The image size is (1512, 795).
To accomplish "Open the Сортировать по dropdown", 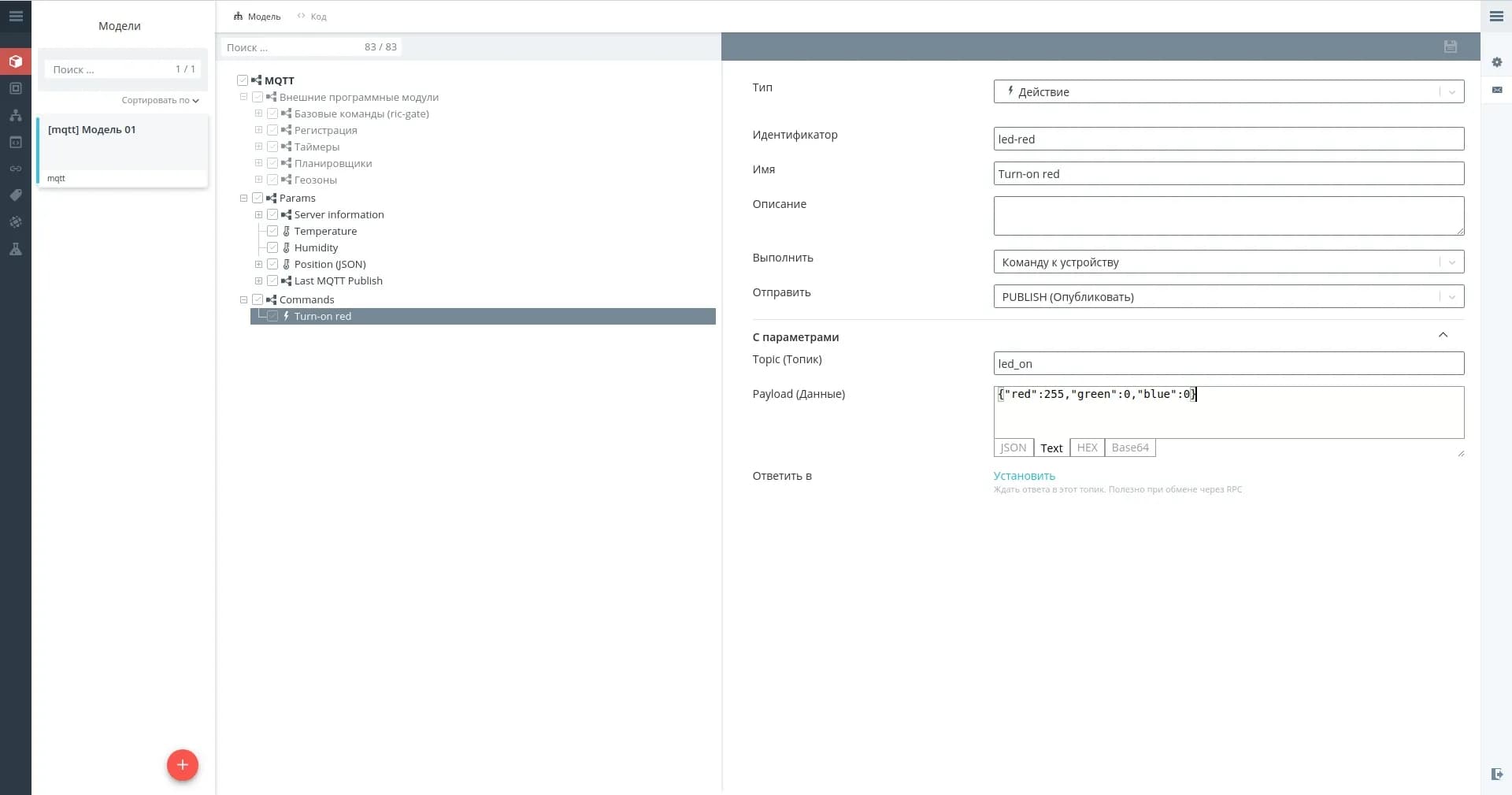I will (160, 100).
